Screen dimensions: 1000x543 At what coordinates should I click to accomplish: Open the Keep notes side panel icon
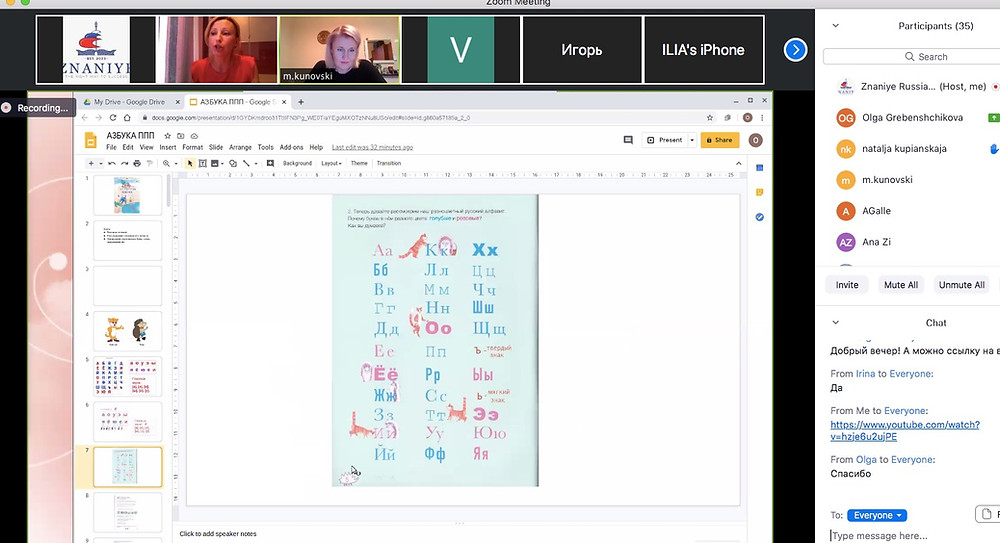click(760, 192)
